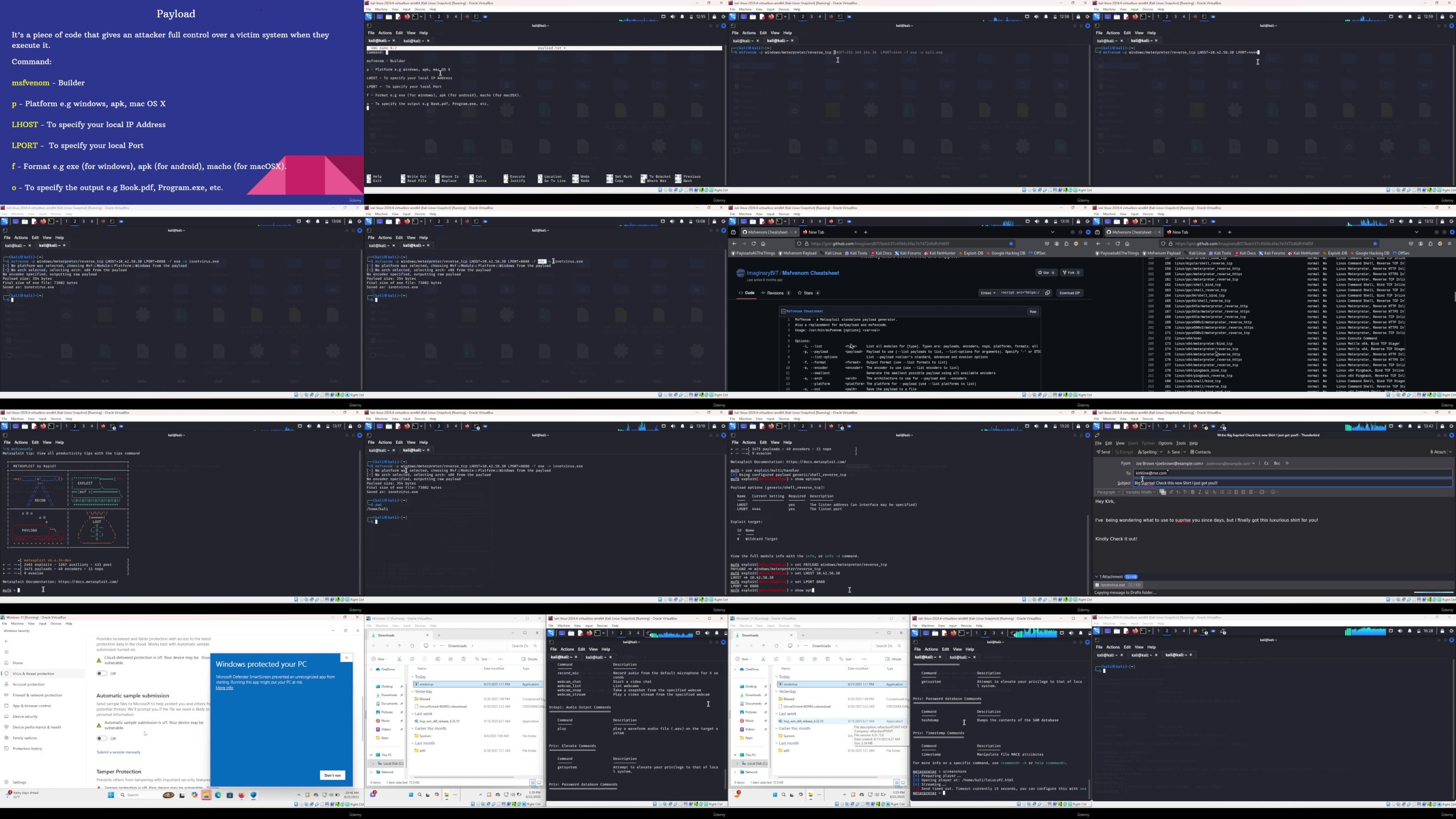This screenshot has width=1456, height=819.
Task: Apply Underline formatting in Thunderbird message toolbar
Action: click(1207, 492)
